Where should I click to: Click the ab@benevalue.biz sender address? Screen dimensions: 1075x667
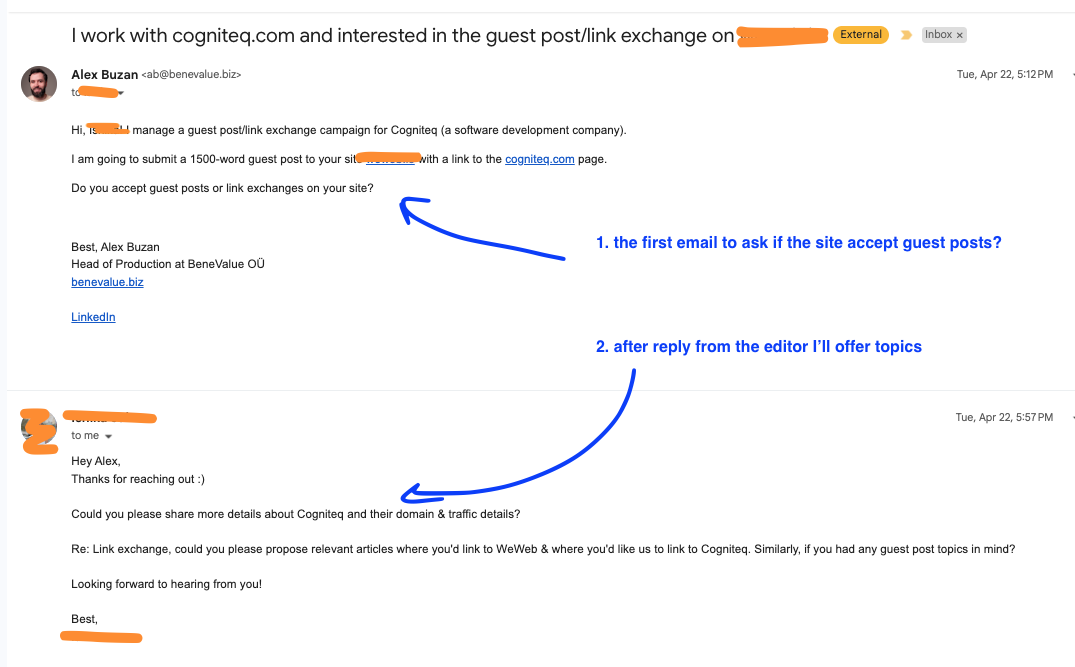coord(191,75)
